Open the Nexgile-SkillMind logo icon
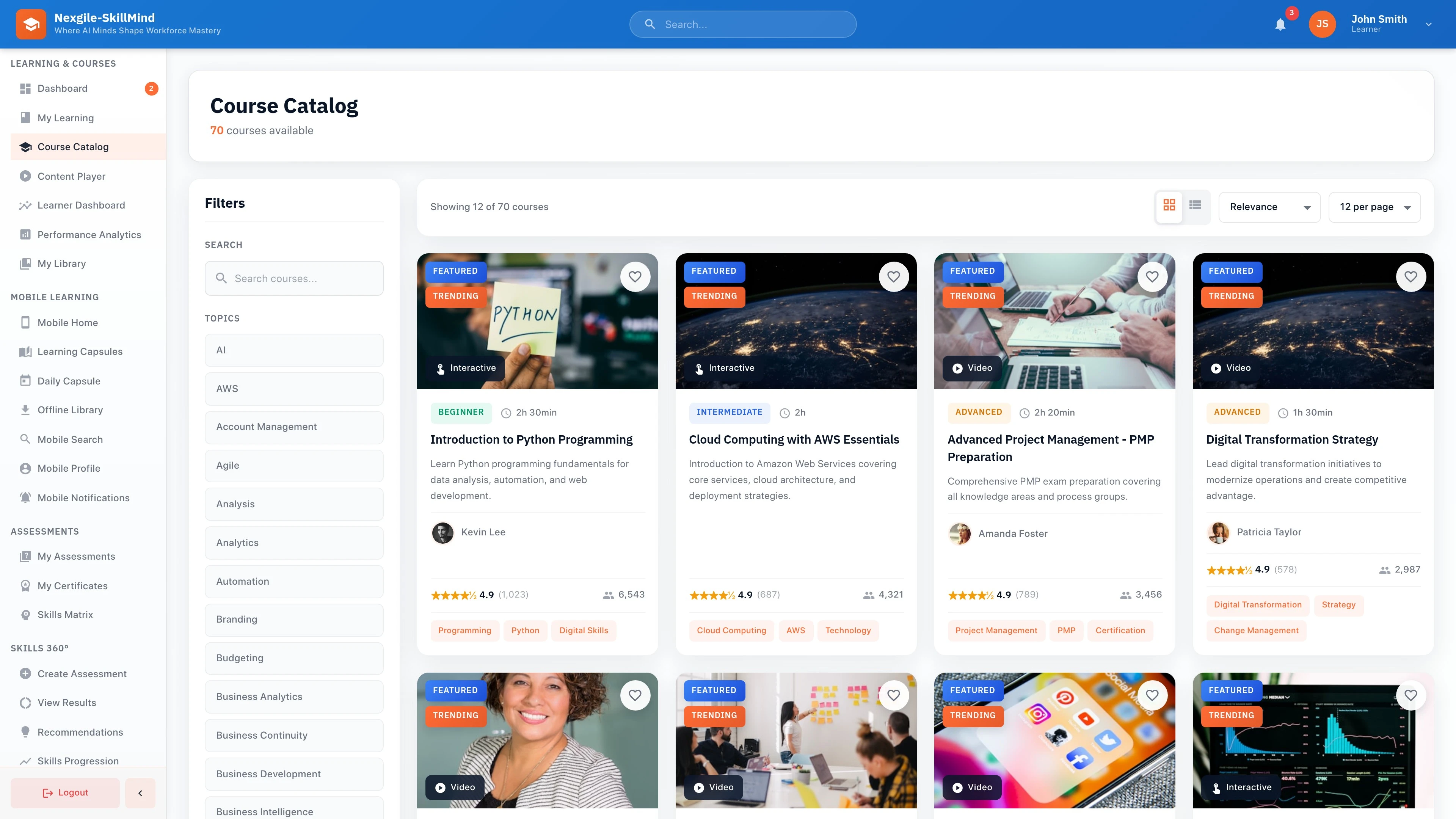Screen dimensions: 1456x819 31,24
